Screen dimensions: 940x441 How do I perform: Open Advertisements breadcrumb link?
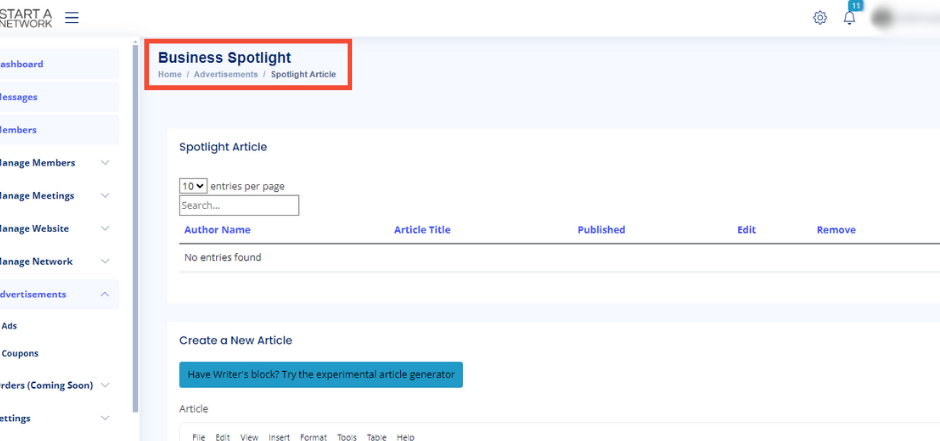coord(225,75)
